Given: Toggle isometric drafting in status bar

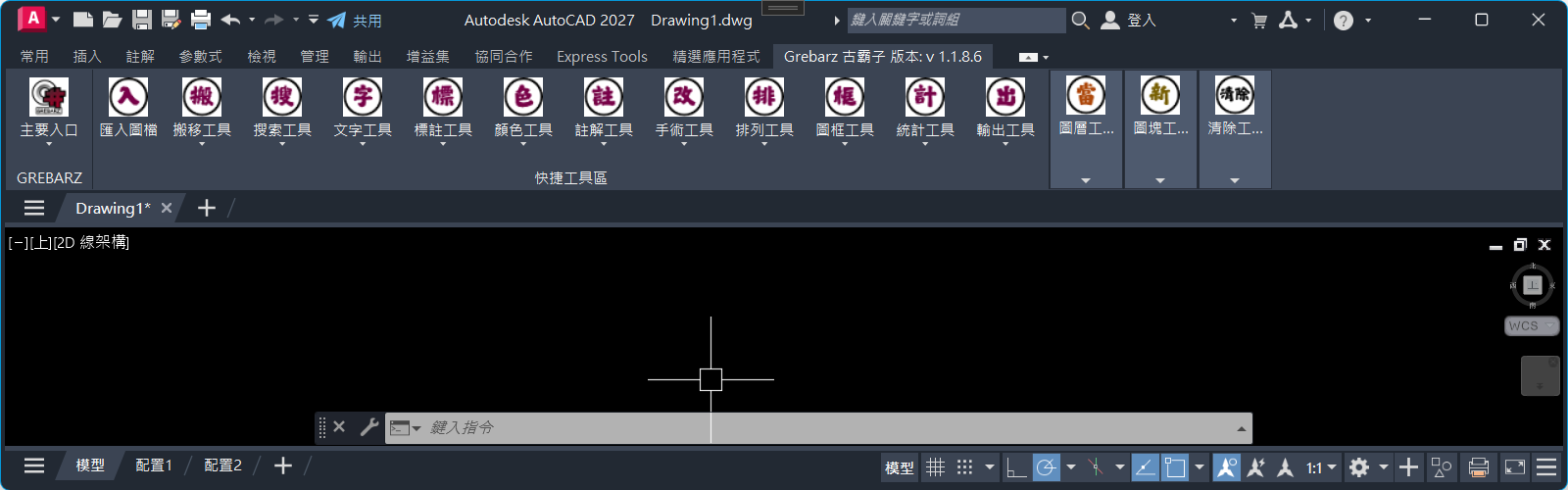Looking at the screenshot, I should 1096,467.
